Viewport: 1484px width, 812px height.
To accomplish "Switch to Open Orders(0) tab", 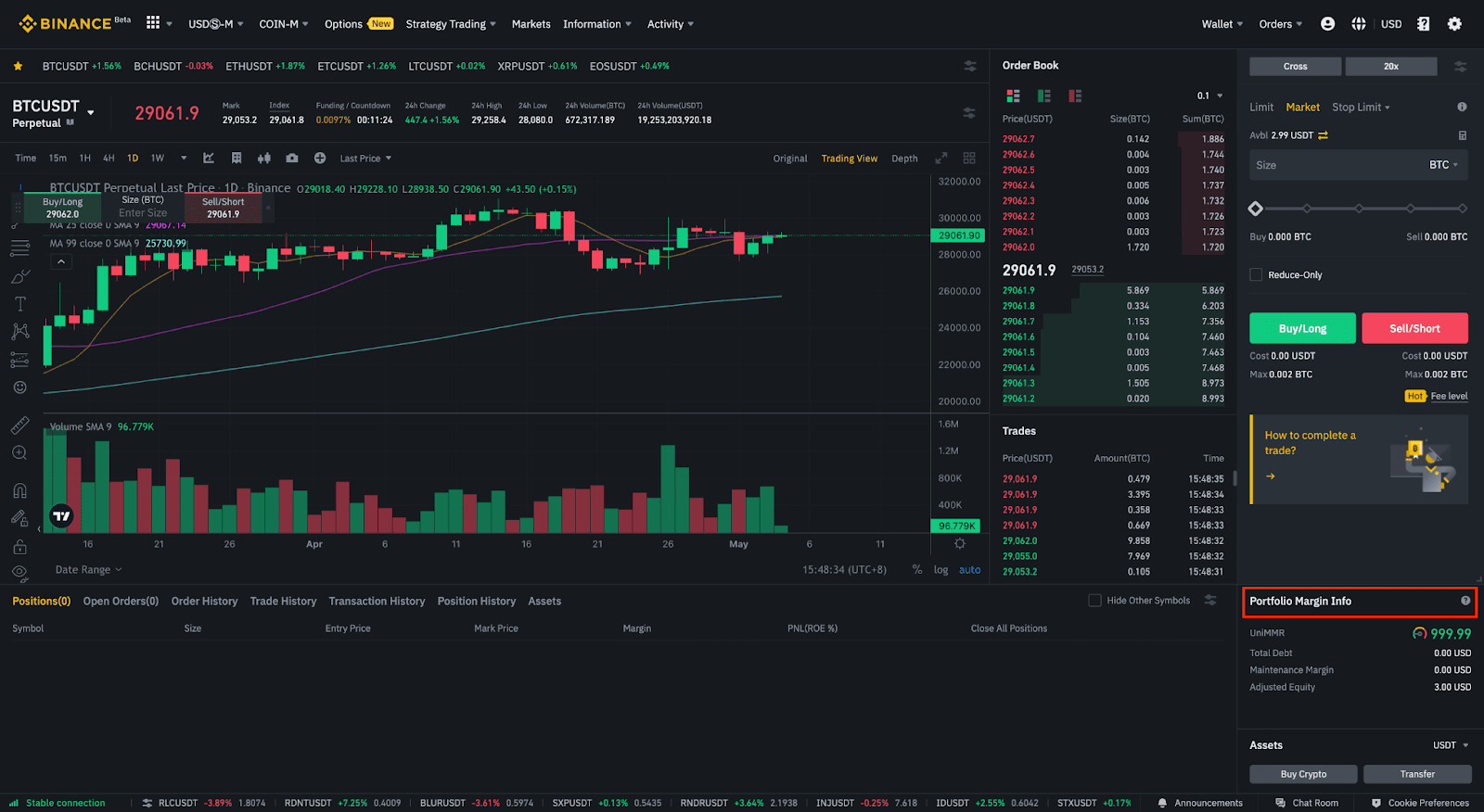I will point(121,602).
